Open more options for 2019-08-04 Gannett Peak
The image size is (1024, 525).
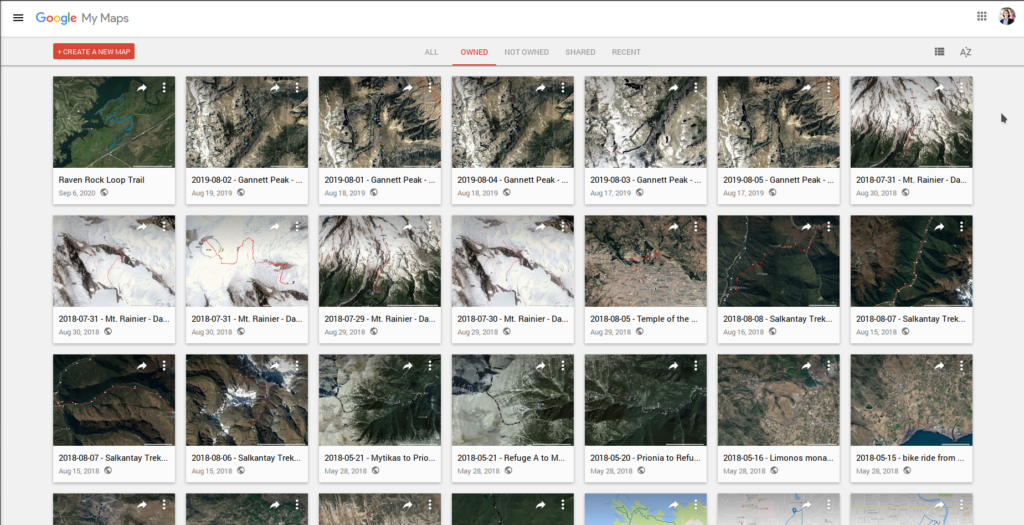[563, 88]
